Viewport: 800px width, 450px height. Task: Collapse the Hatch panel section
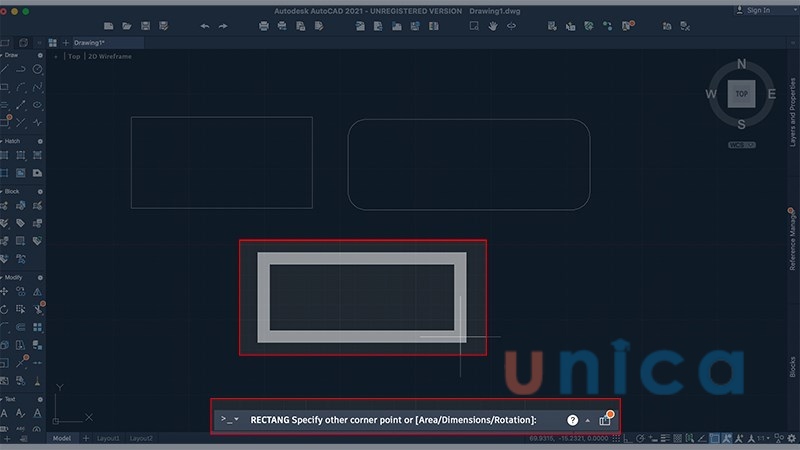(x=2, y=141)
